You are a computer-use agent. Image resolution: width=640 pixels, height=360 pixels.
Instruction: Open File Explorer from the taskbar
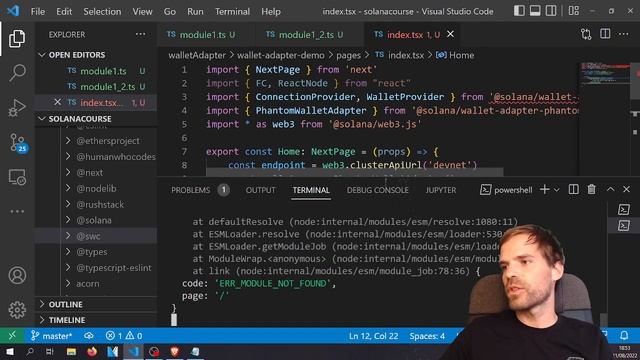(x=71, y=352)
